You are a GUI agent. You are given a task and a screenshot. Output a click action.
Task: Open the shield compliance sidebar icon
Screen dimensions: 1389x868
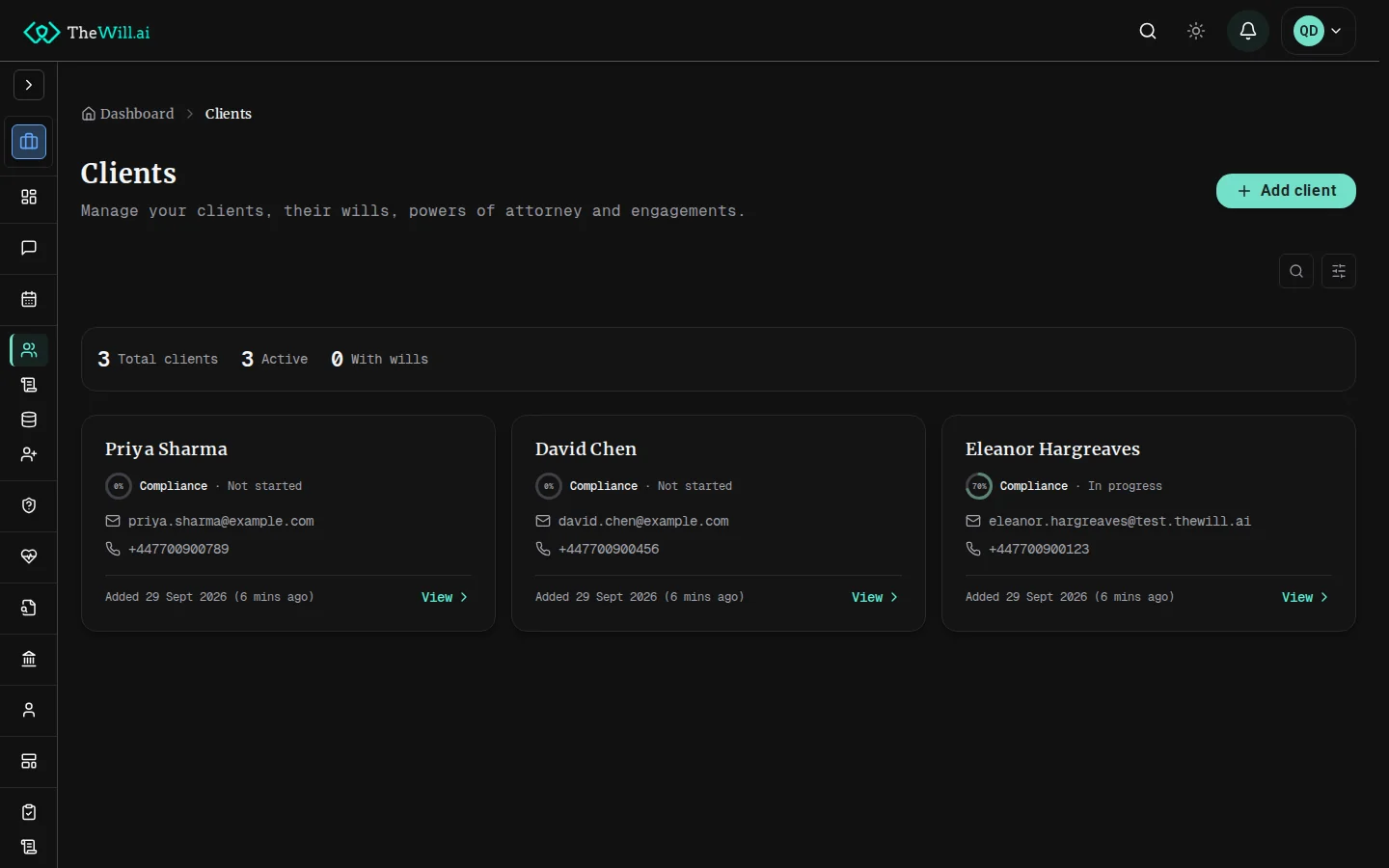29,505
